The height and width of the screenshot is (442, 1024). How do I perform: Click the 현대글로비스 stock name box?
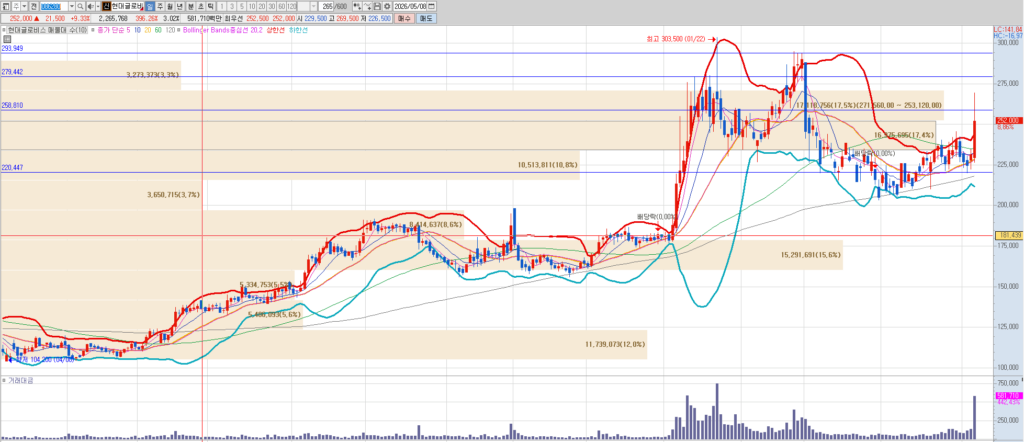[x=127, y=6]
